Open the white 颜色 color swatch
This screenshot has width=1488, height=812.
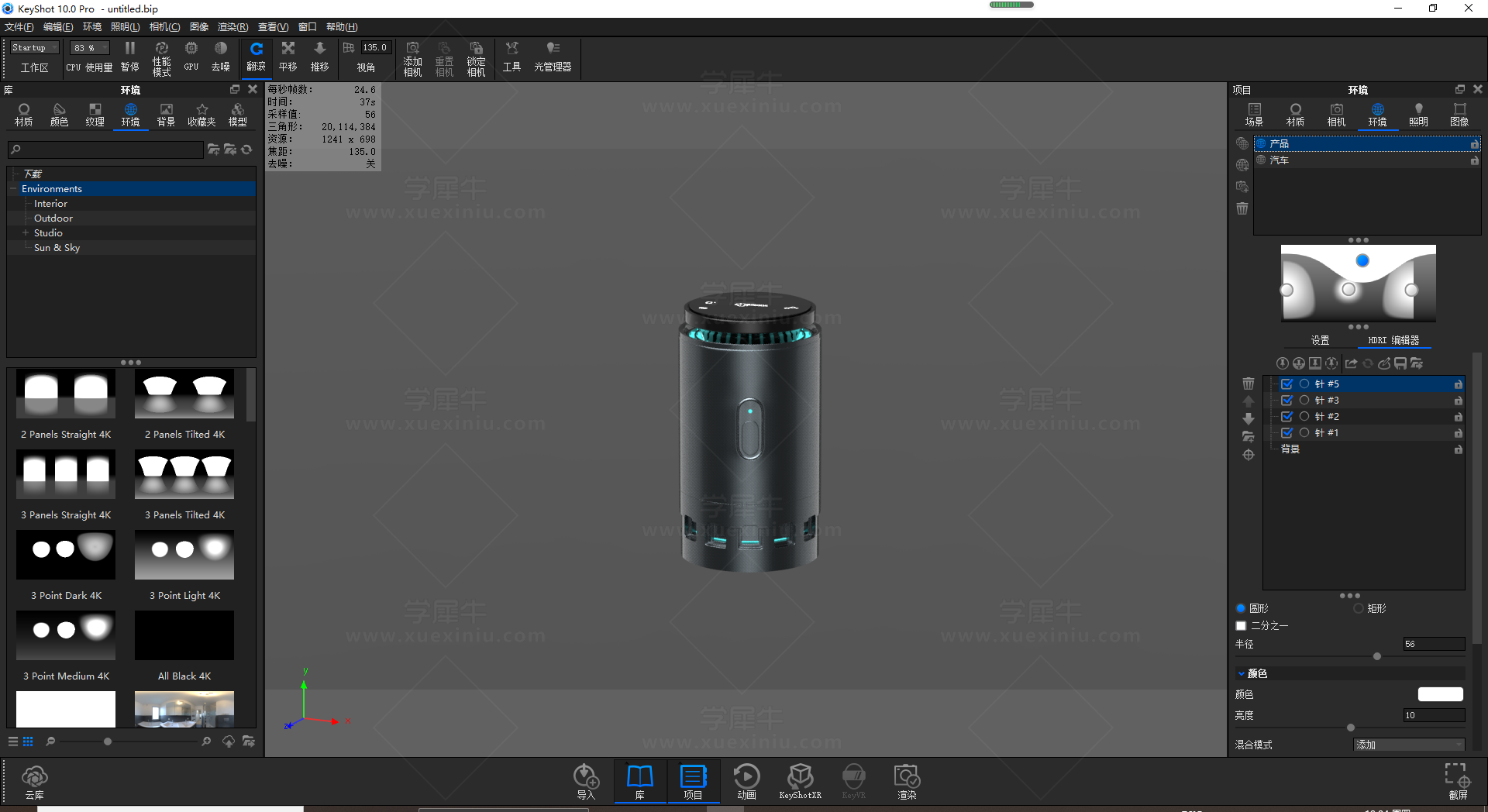1440,694
